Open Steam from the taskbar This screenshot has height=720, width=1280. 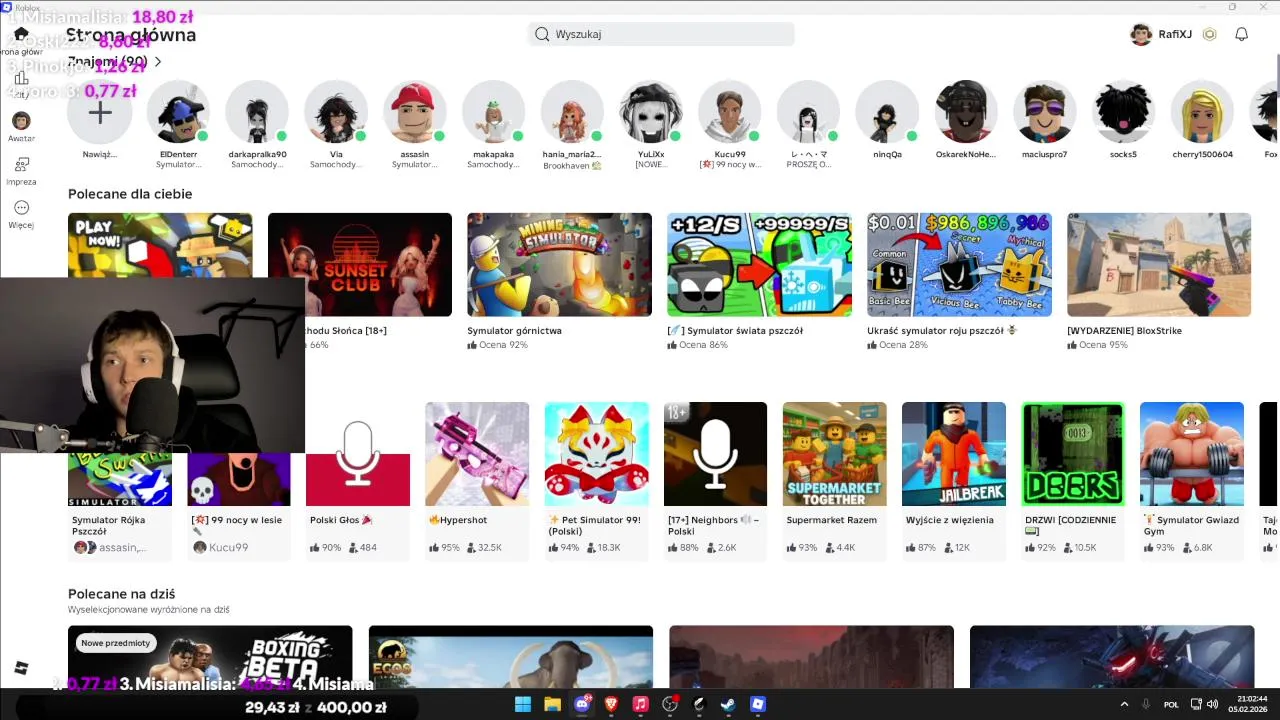point(728,704)
